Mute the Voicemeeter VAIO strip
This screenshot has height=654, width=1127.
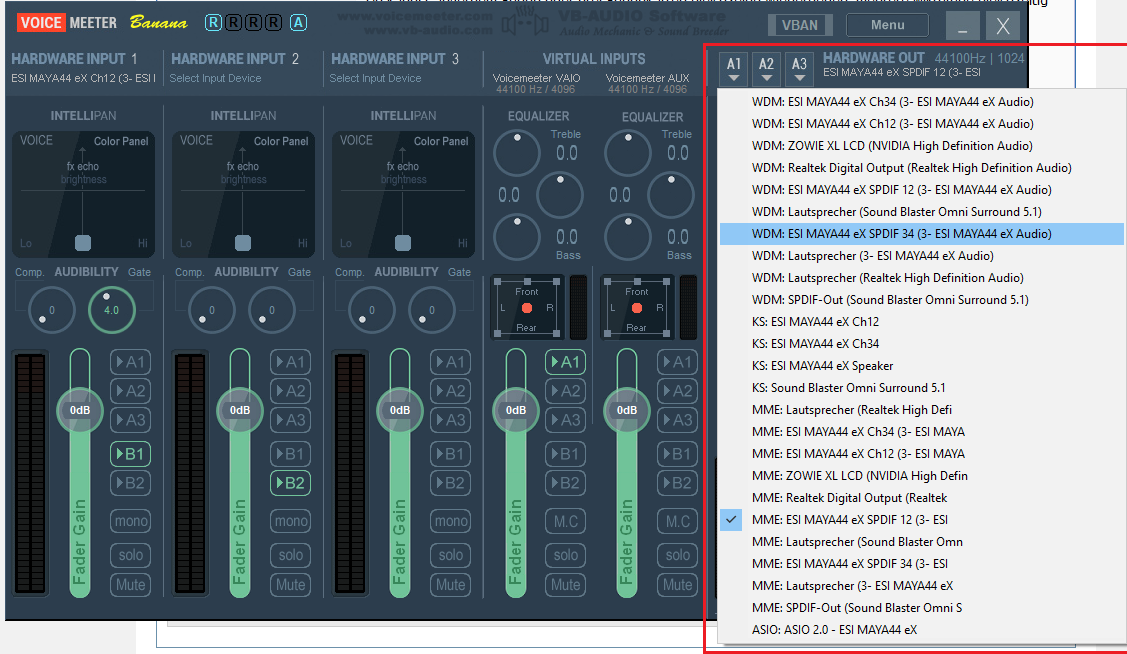pos(566,585)
